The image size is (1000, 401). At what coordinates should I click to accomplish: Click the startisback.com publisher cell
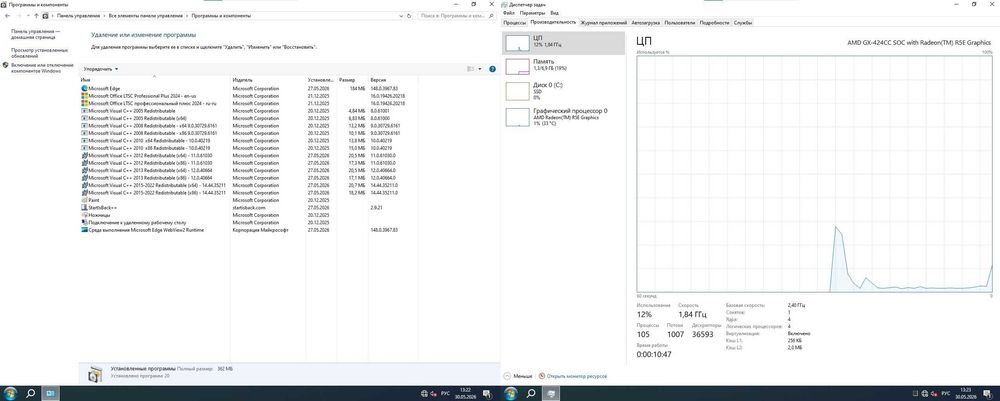[x=249, y=207]
